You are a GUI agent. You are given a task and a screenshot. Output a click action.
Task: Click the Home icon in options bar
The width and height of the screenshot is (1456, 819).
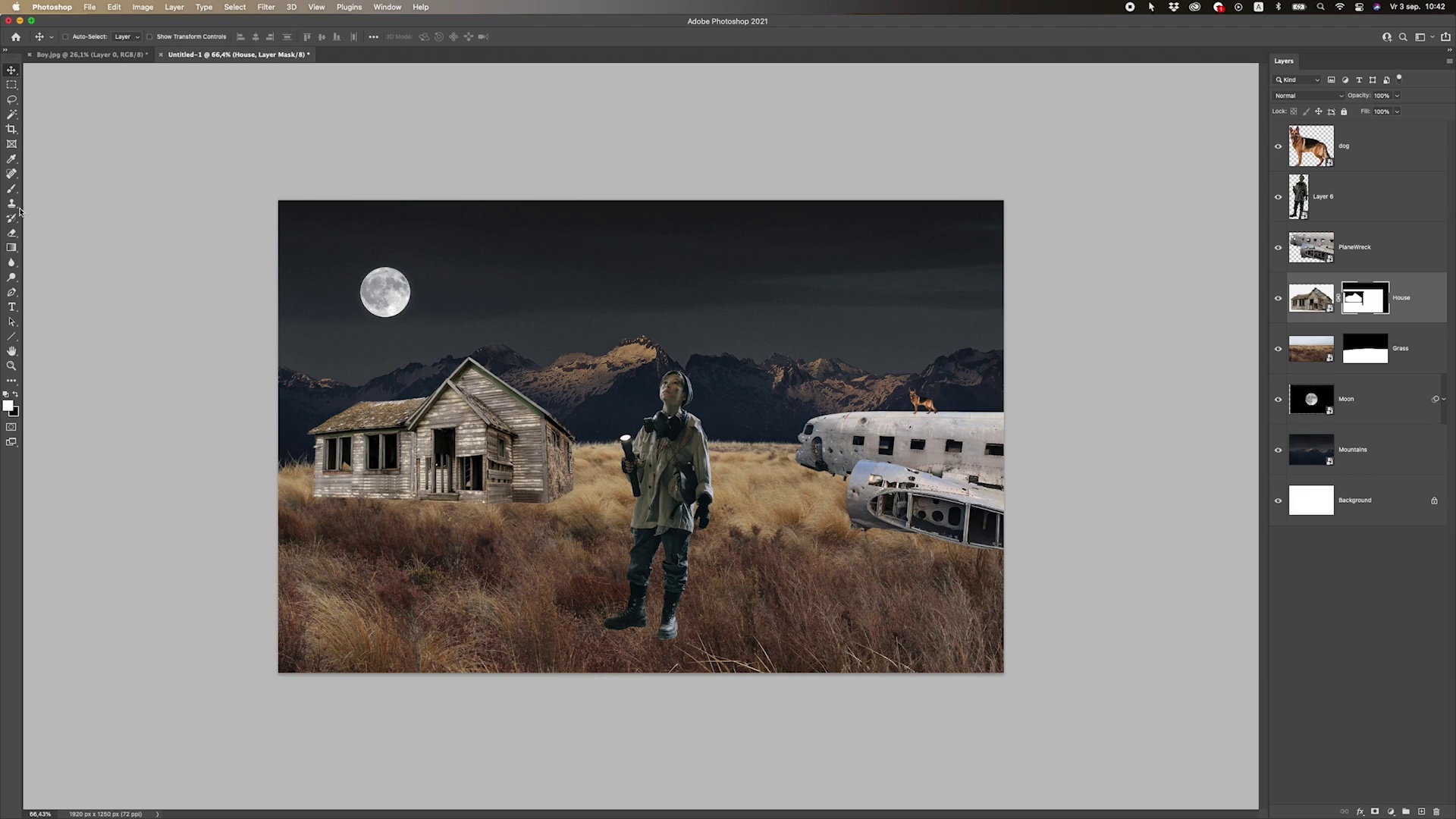coord(16,36)
